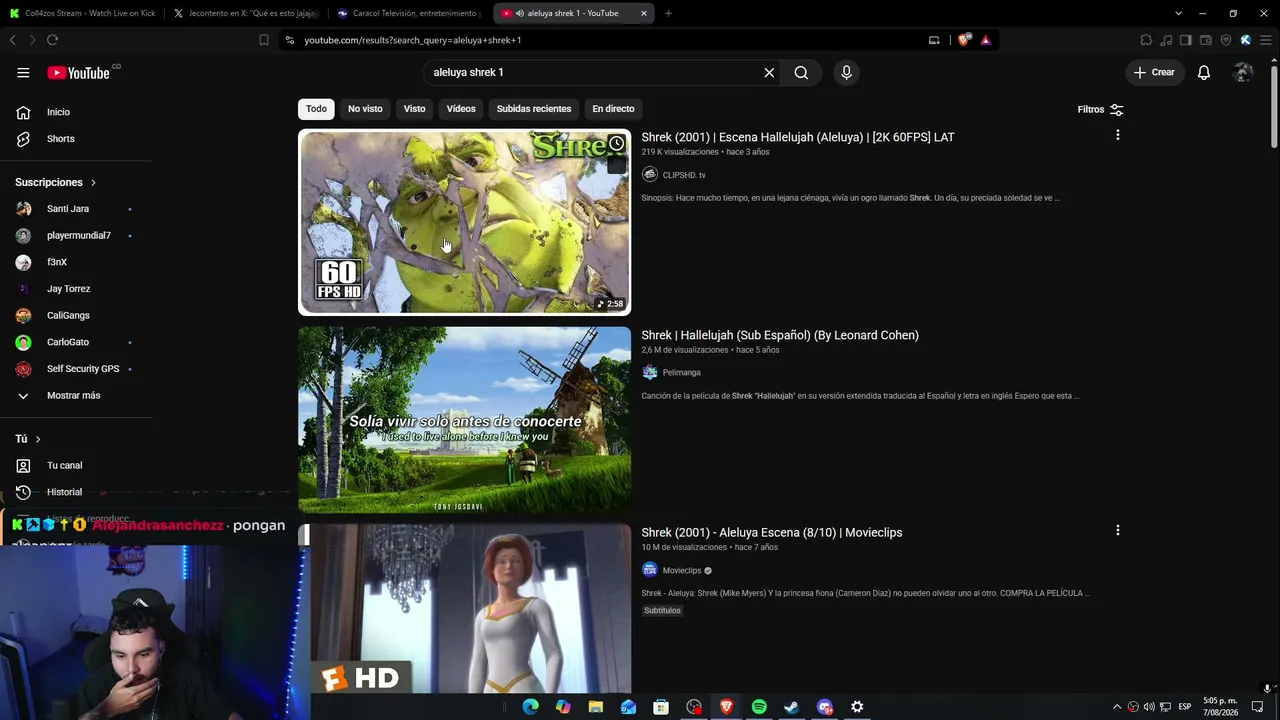Click the Crear button
The height and width of the screenshot is (720, 1280).
[x=1154, y=72]
